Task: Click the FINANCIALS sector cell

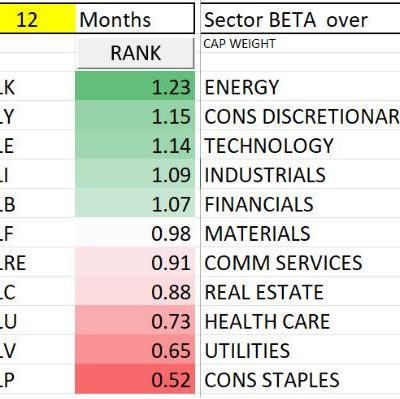Action: (300, 203)
